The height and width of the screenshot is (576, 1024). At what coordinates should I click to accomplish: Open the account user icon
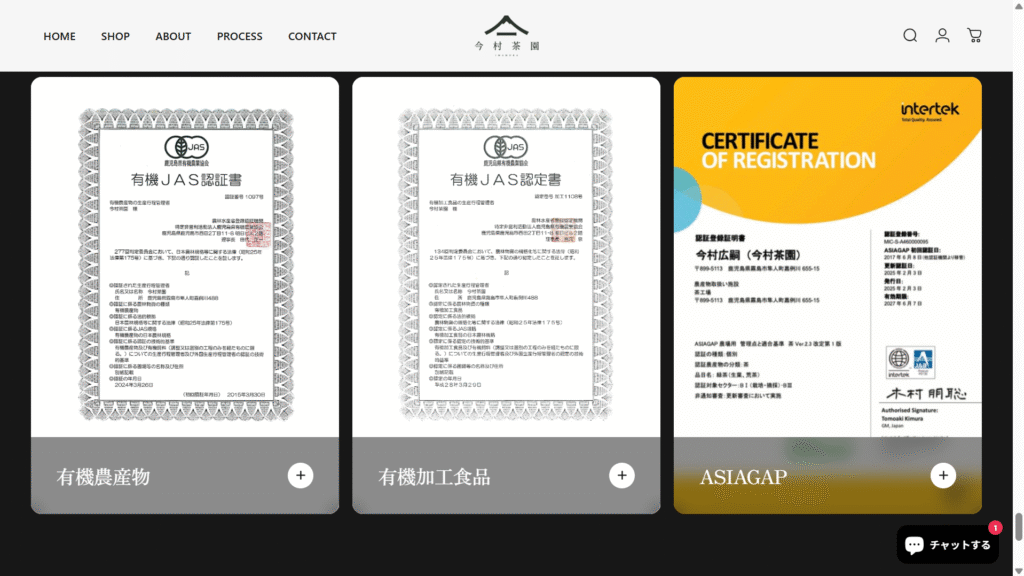coord(942,35)
